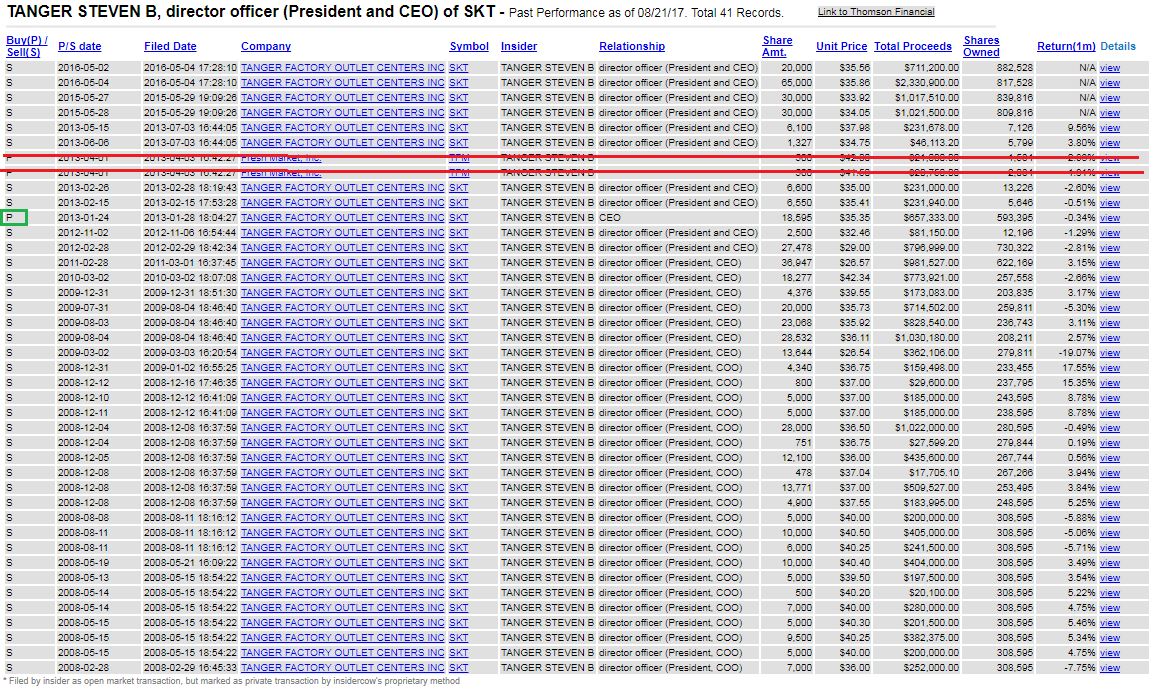Image resolution: width=1173 pixels, height=694 pixels.
Task: Open view link for the $711,200.00 sale
Action: pyautogui.click(x=1109, y=68)
